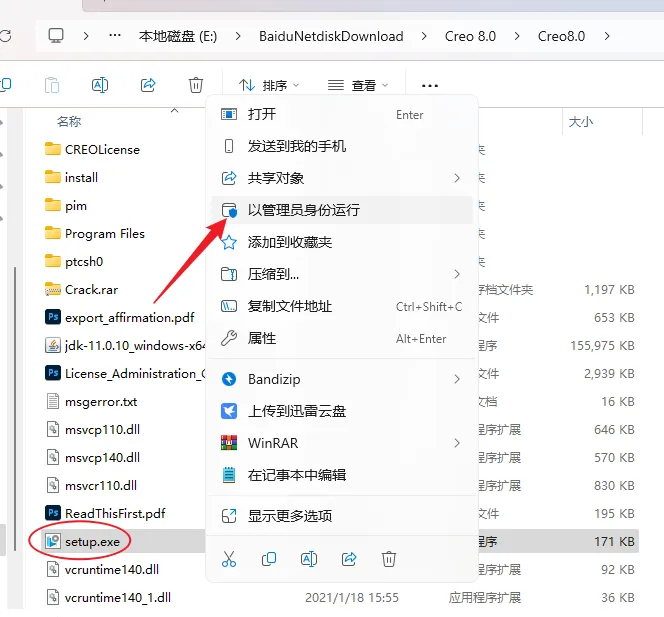Select the ptcsh0 folder

coord(84,262)
